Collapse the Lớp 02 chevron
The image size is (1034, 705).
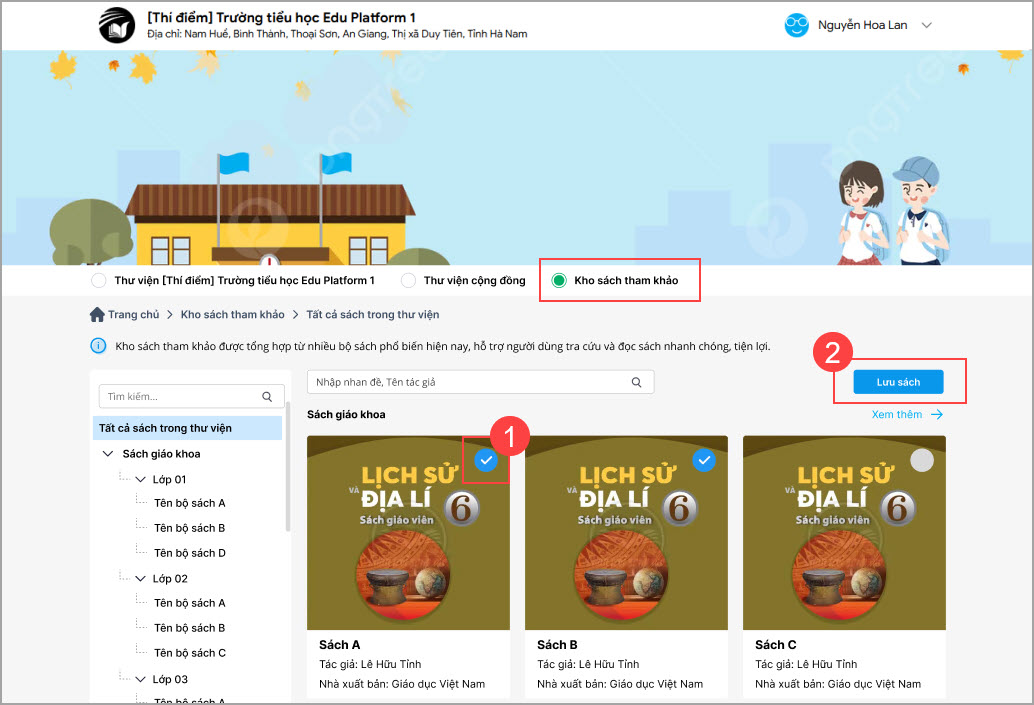[140, 578]
